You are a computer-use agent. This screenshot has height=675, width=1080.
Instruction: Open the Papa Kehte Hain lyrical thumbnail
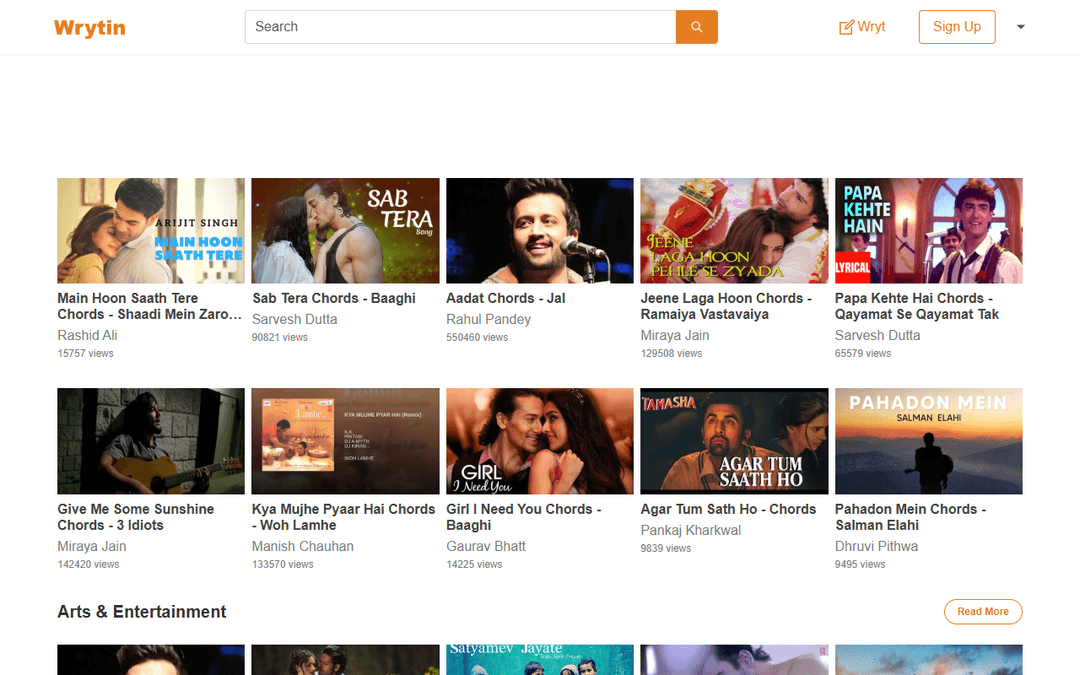pyautogui.click(x=928, y=231)
